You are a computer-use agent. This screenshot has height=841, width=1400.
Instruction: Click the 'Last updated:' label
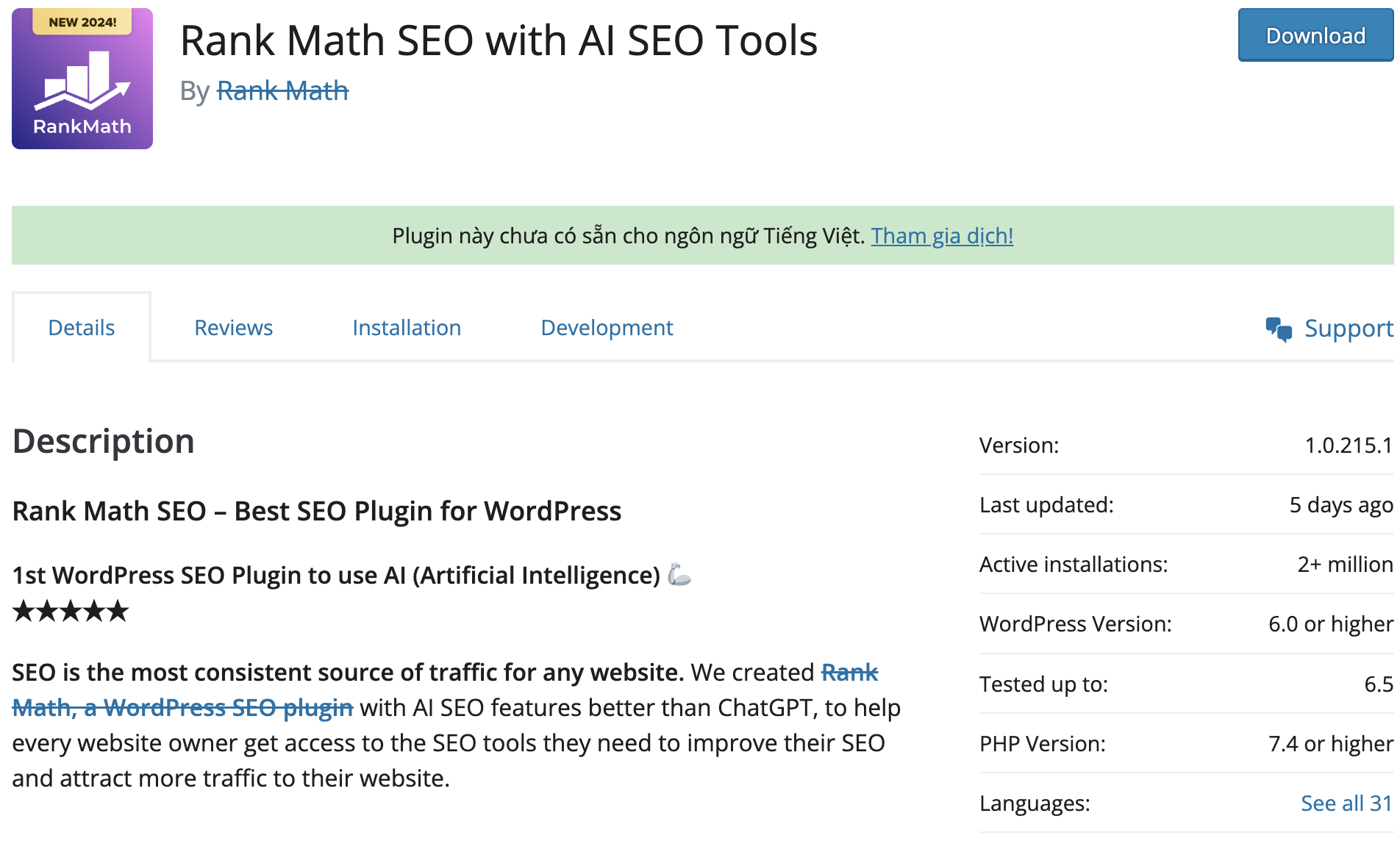pos(1046,505)
